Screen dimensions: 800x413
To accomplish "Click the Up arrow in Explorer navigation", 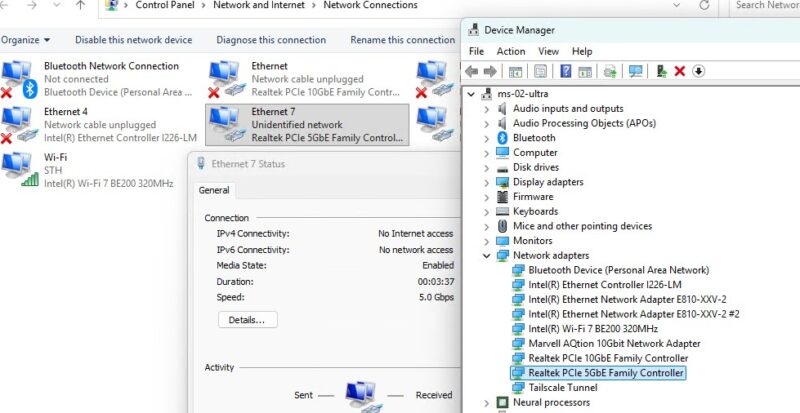I will 80,5.
